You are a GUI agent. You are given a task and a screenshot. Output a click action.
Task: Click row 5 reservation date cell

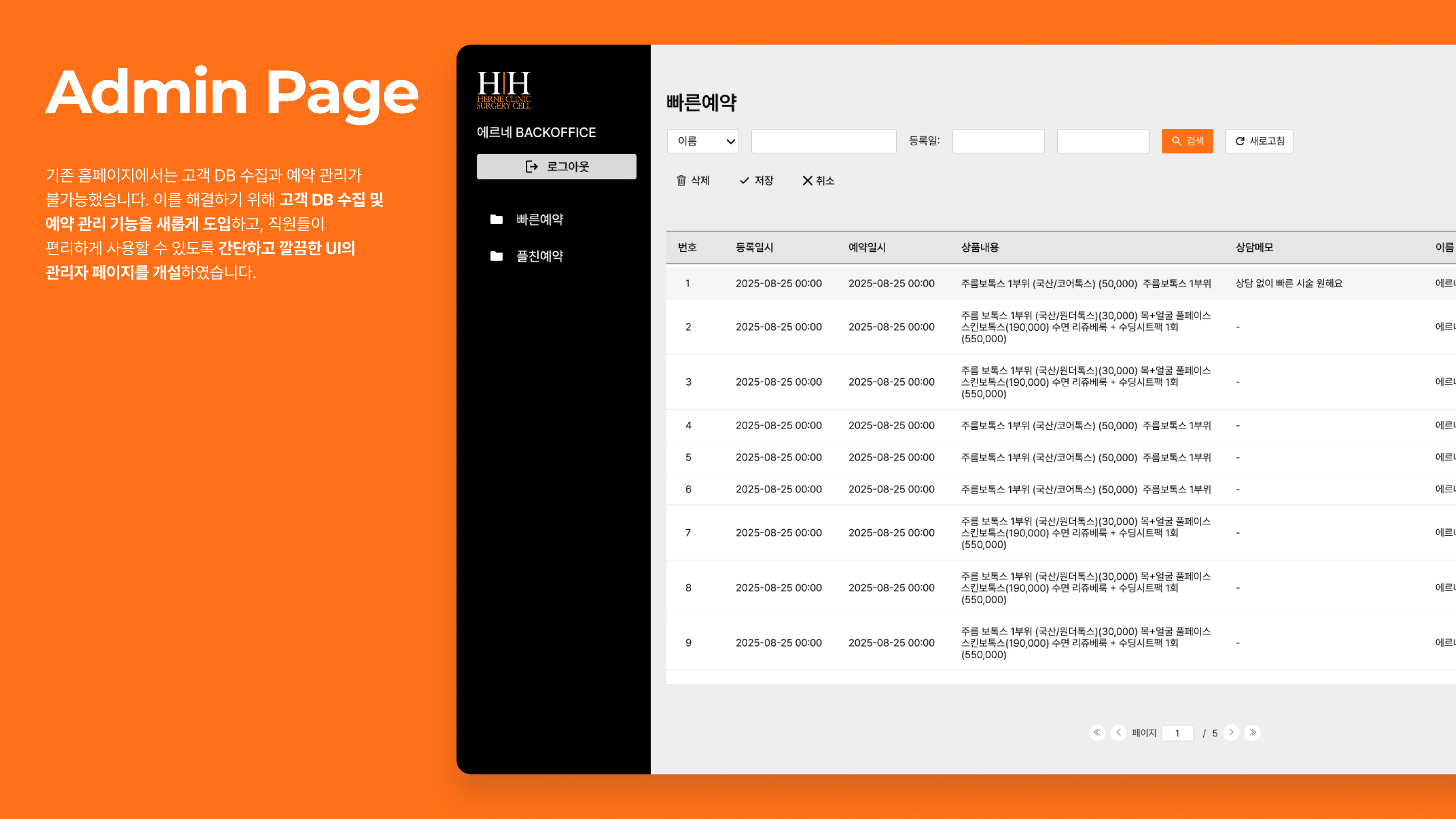[891, 457]
